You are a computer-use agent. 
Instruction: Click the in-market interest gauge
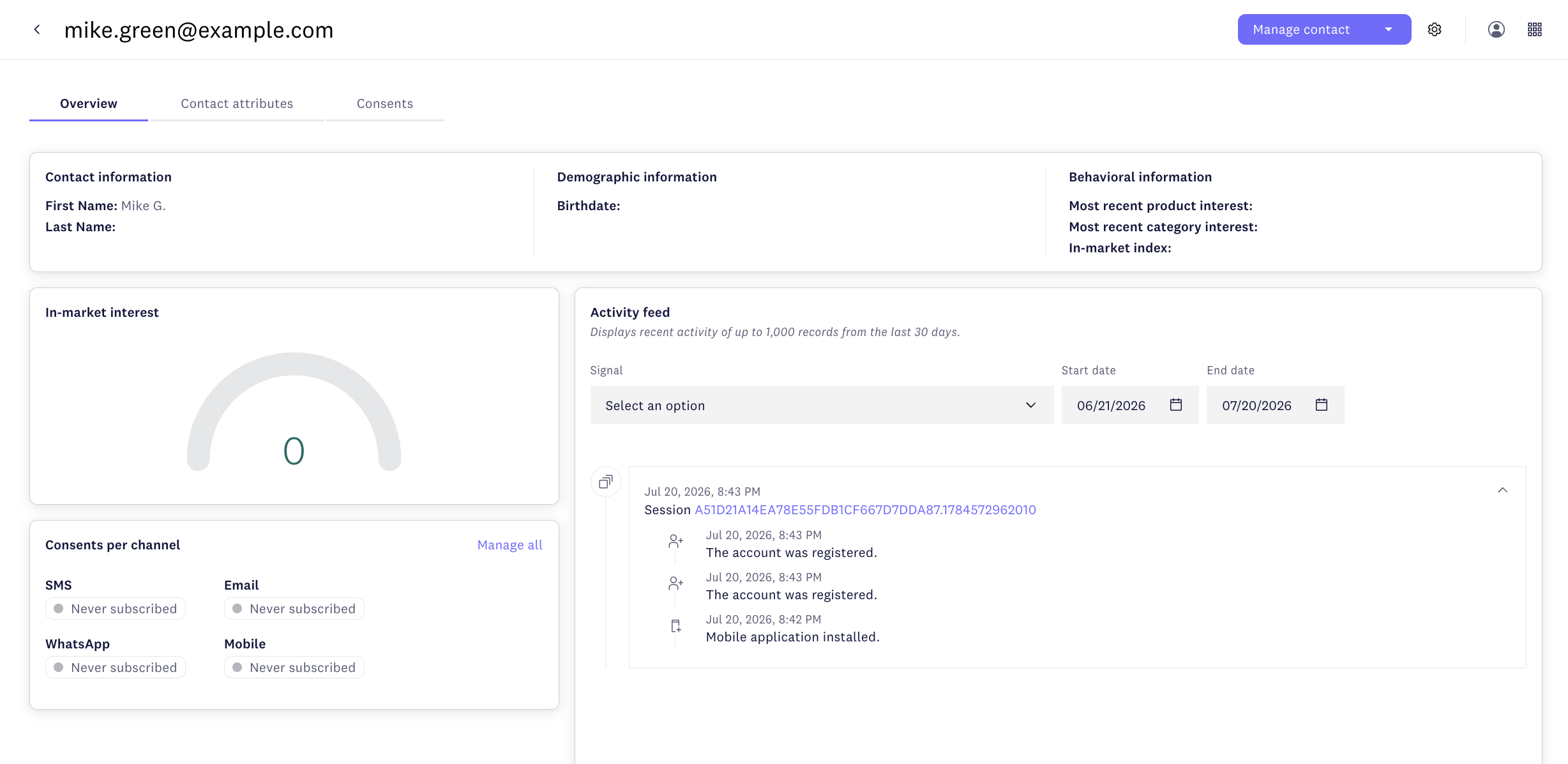294,412
